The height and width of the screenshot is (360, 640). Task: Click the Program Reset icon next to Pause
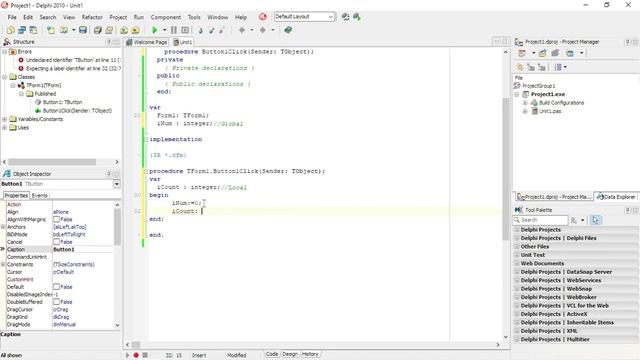(185, 30)
